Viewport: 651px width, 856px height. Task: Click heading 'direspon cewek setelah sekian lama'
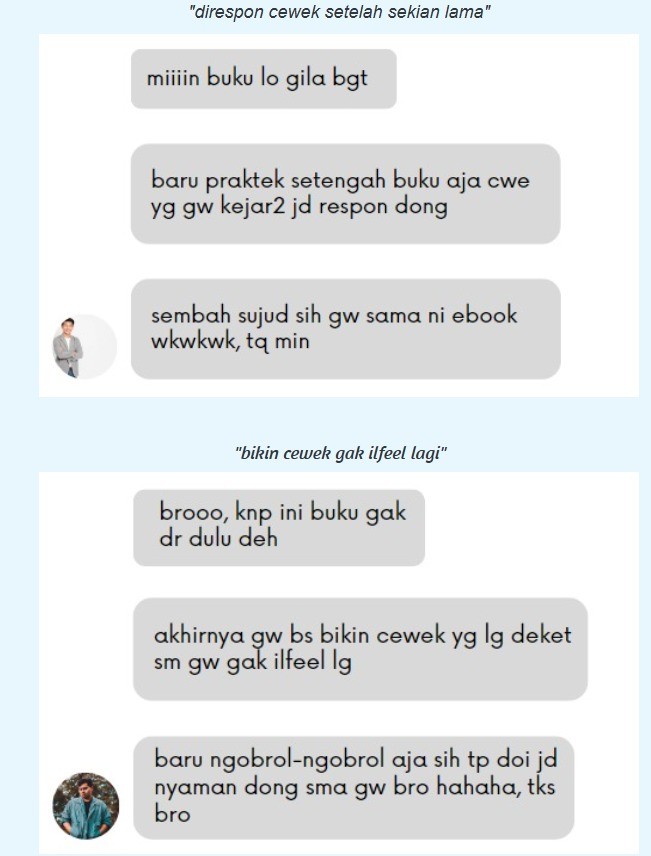pyautogui.click(x=340, y=12)
